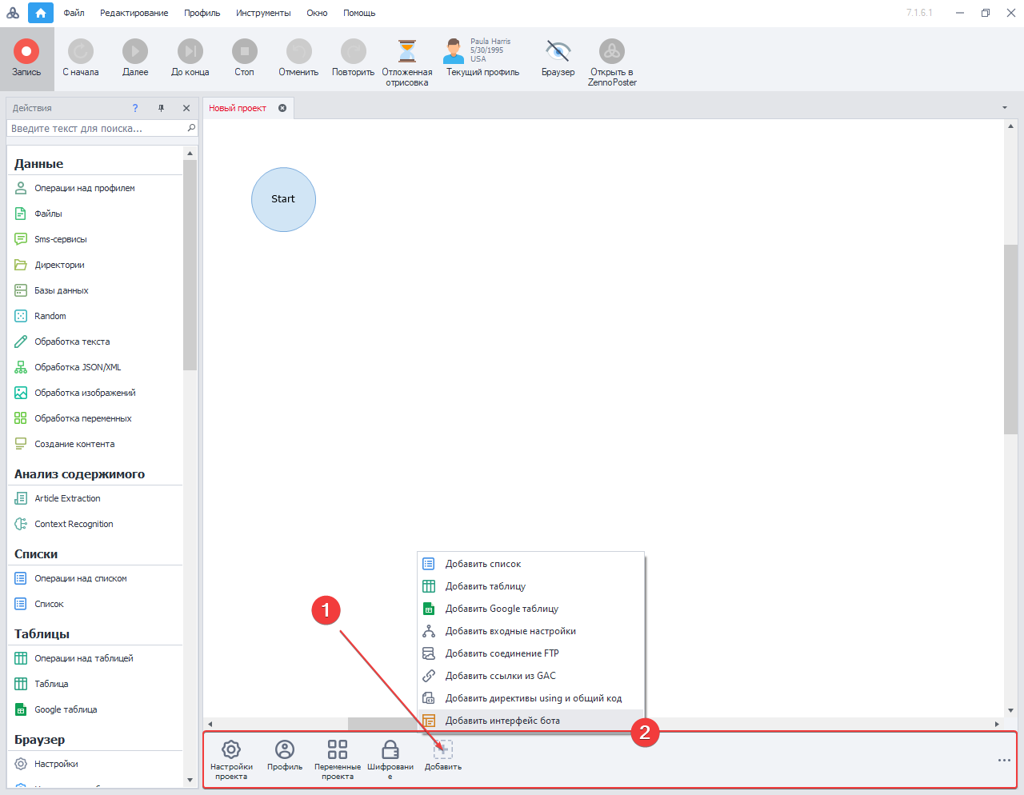
Task: Select the Обработка текста action in the sidebar
Action: point(70,341)
